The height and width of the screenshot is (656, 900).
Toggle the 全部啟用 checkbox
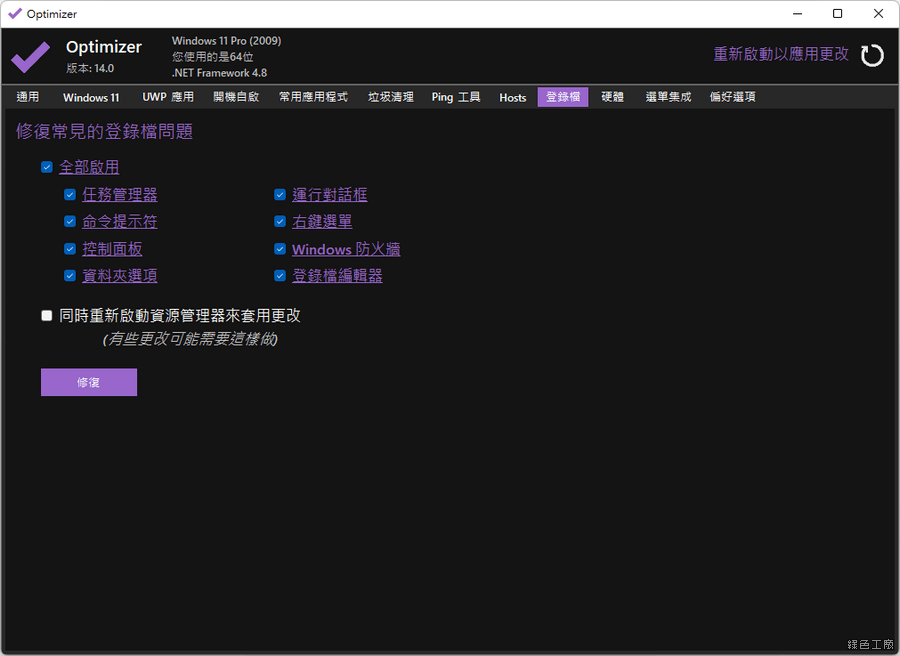point(47,168)
